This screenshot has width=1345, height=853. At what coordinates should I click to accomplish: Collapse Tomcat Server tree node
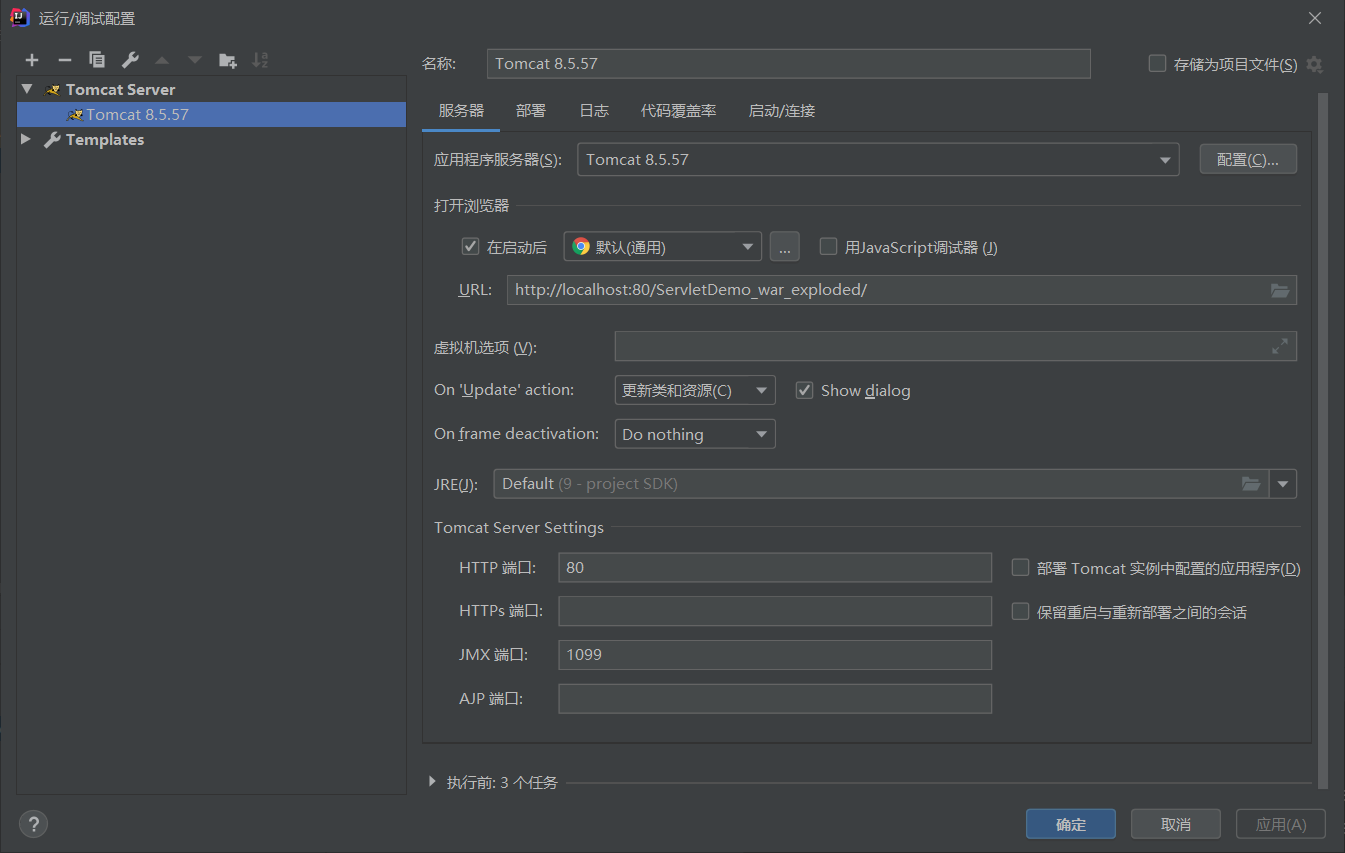coord(26,89)
